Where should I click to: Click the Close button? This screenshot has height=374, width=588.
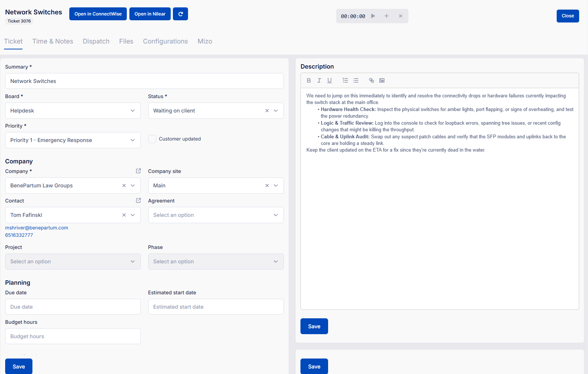[x=568, y=16]
